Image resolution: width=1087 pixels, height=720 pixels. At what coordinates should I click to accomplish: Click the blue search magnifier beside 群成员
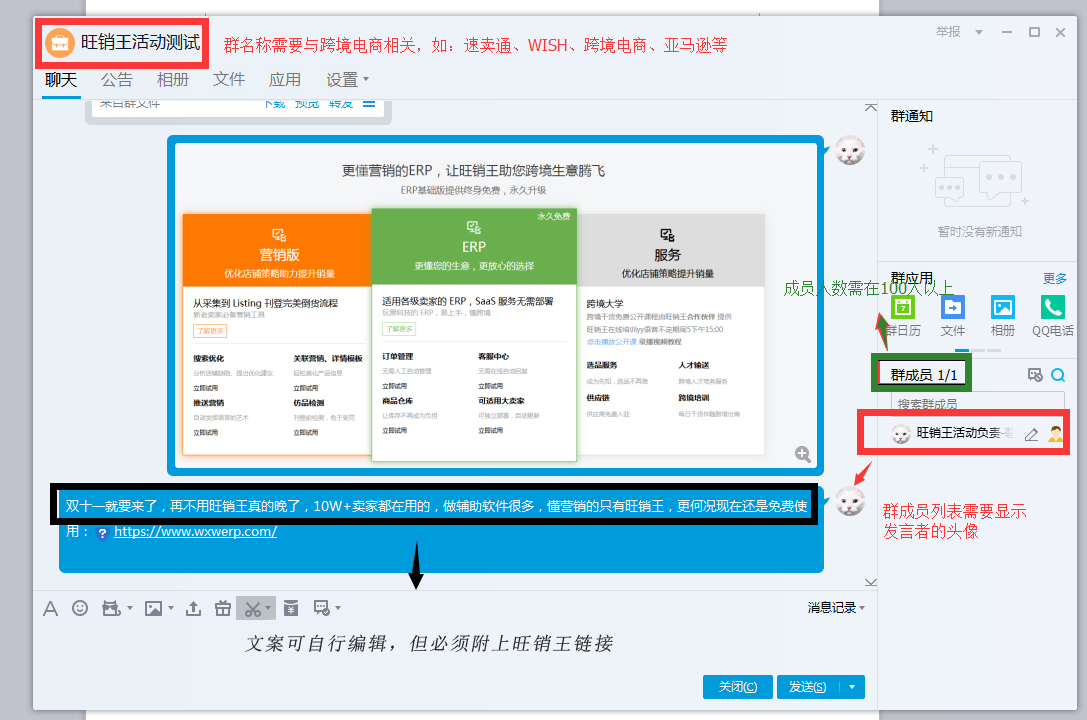pos(1058,375)
